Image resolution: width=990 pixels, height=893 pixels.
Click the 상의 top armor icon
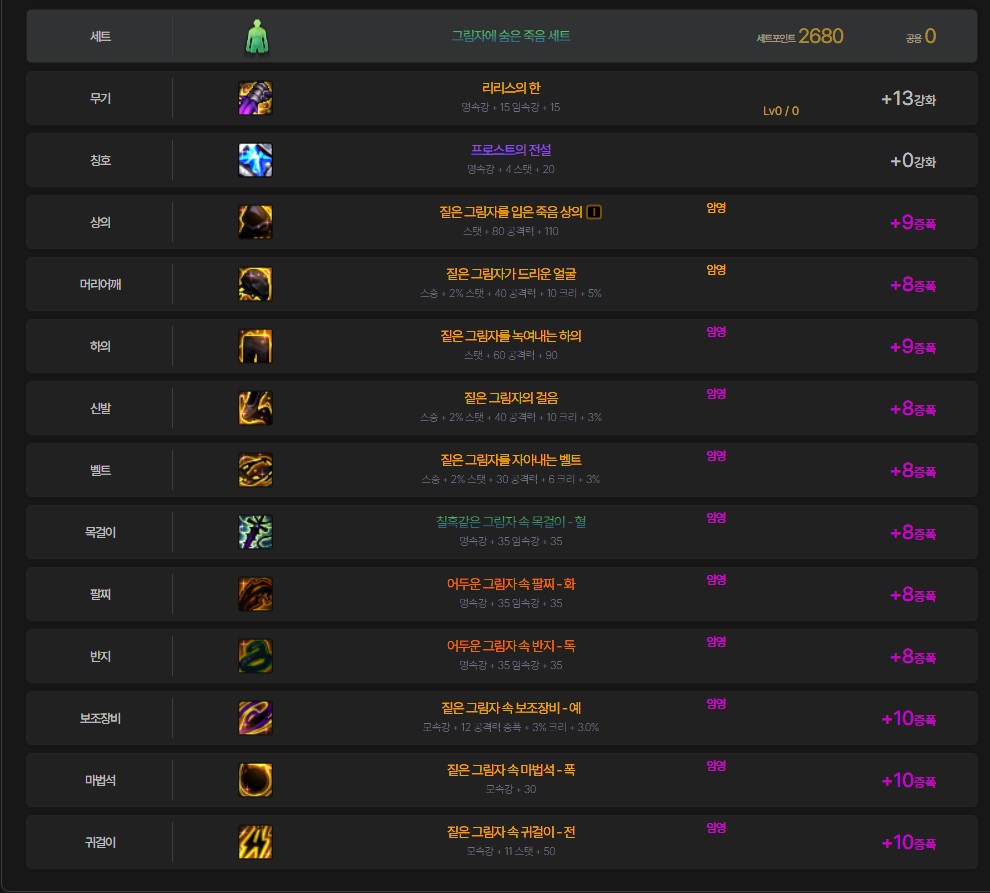[255, 222]
